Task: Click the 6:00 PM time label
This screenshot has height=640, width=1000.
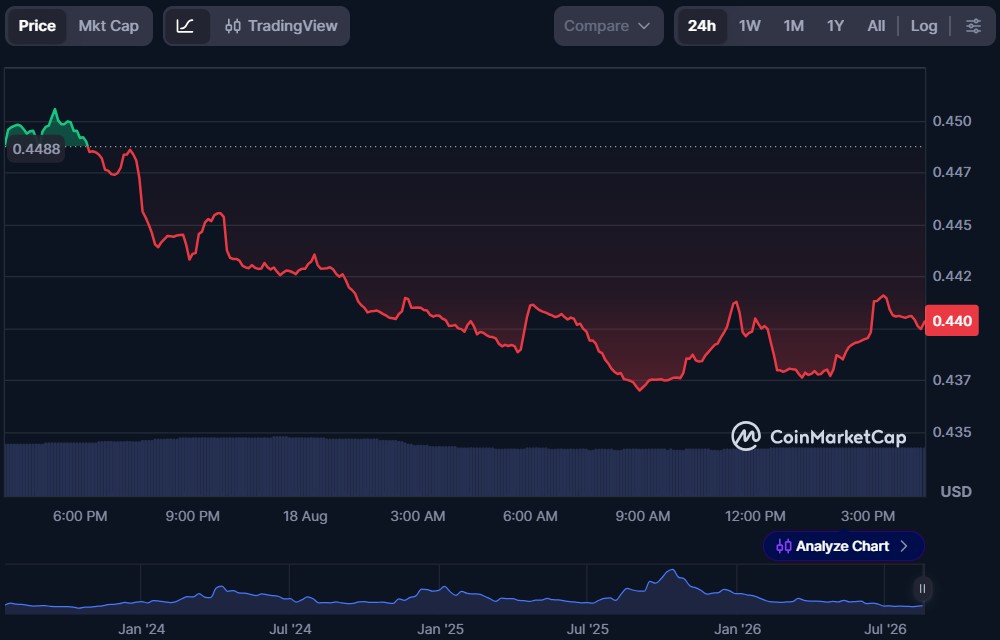Action: 80,516
